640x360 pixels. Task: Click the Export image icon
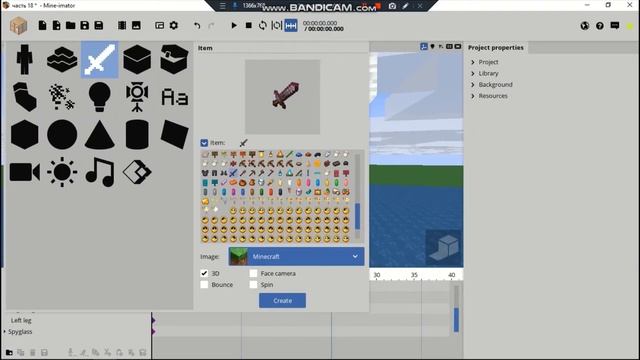pyautogui.click(x=136, y=25)
